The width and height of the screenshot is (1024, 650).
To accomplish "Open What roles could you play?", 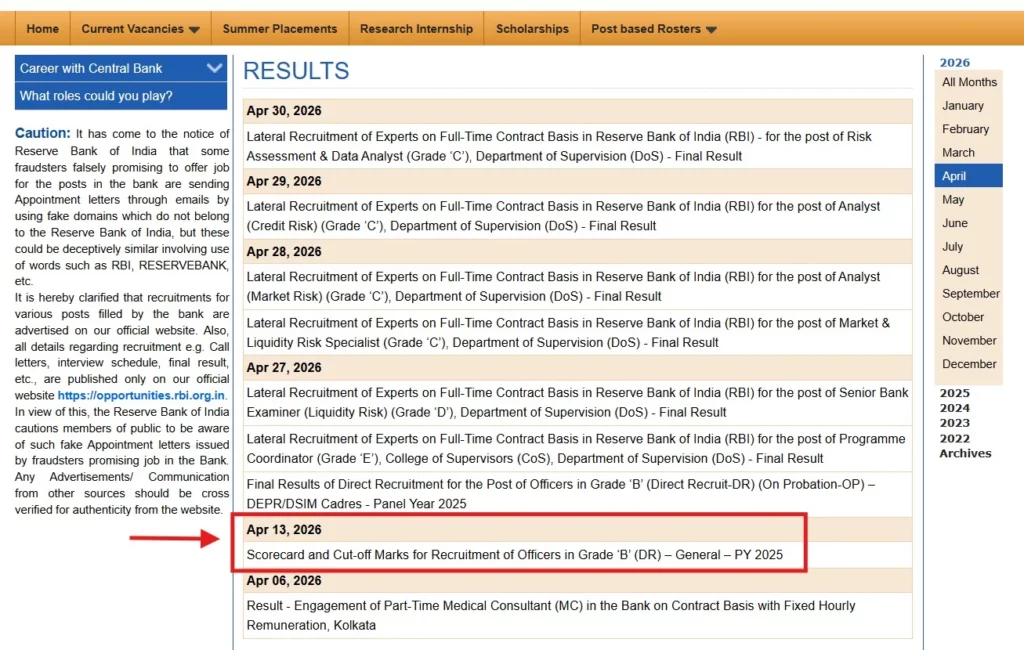I will point(121,96).
